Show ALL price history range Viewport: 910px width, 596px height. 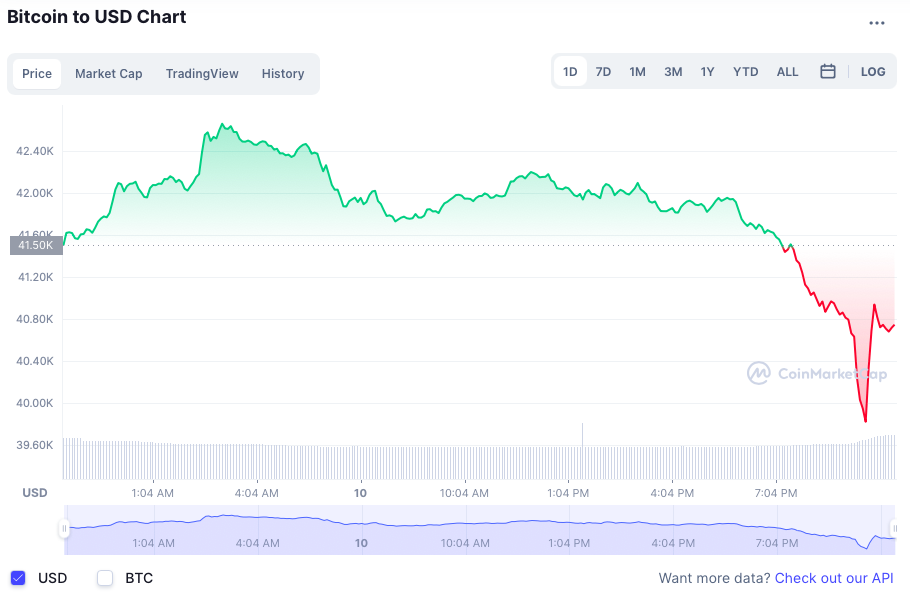click(788, 72)
